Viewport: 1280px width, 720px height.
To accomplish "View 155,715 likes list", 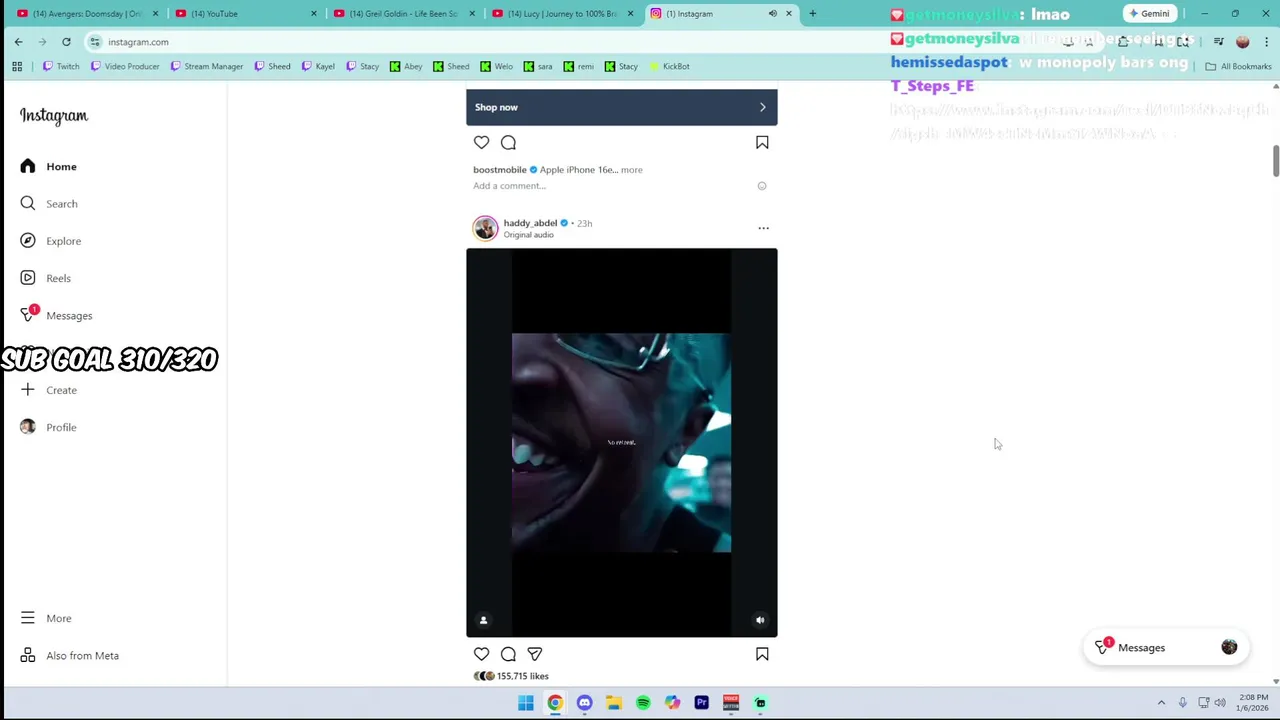I will 522,676.
